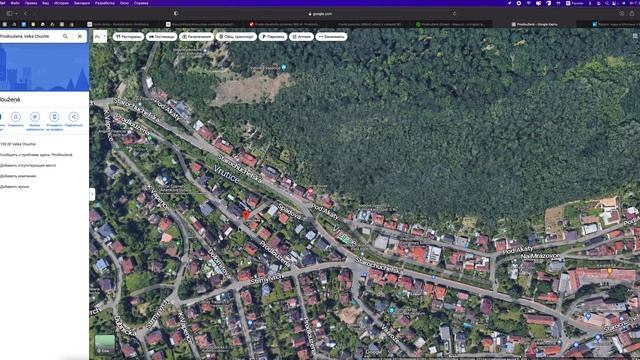Open the Attractions (Развлечения) category chip

point(196,37)
